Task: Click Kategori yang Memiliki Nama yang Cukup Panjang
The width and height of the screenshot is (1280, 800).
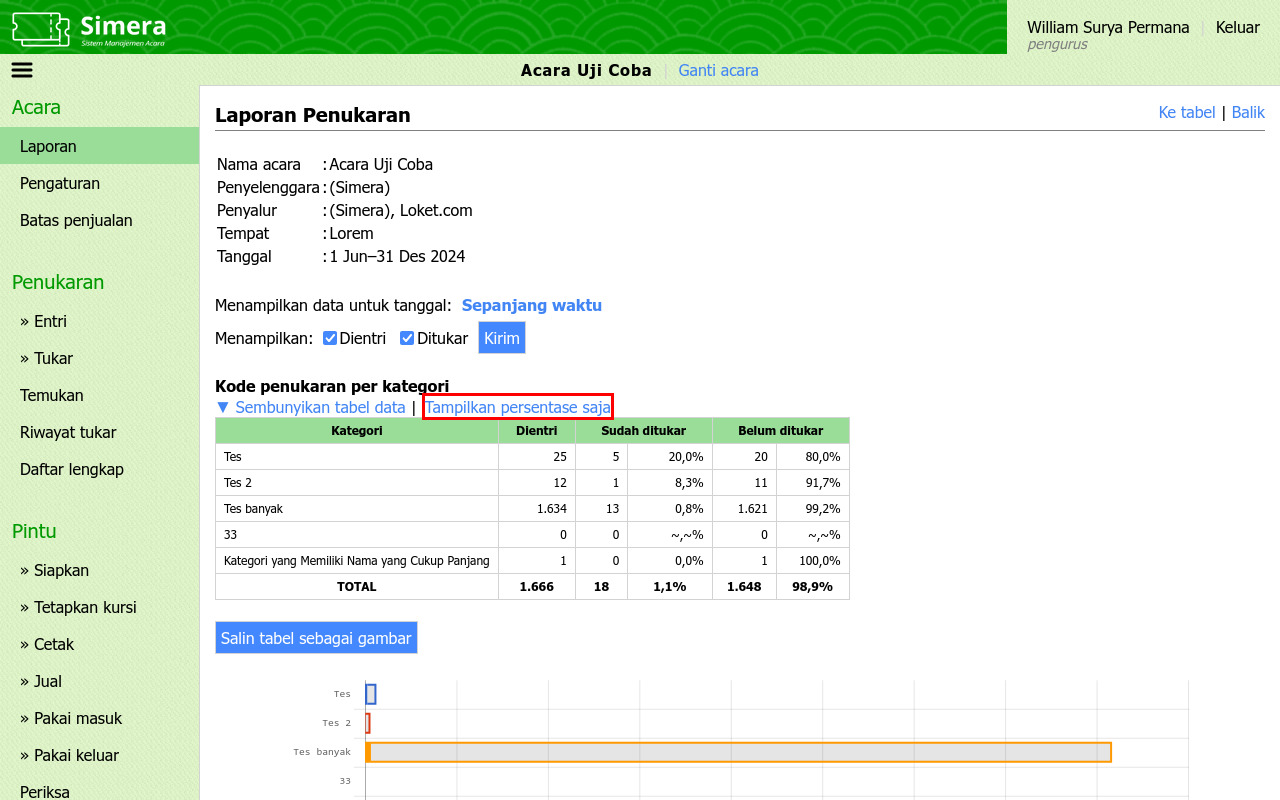Action: click(357, 561)
